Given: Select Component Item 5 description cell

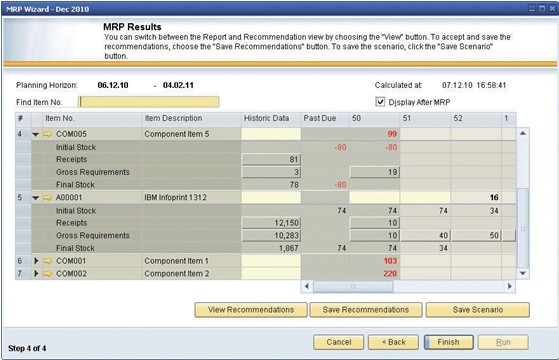Looking at the screenshot, I should pos(191,134).
